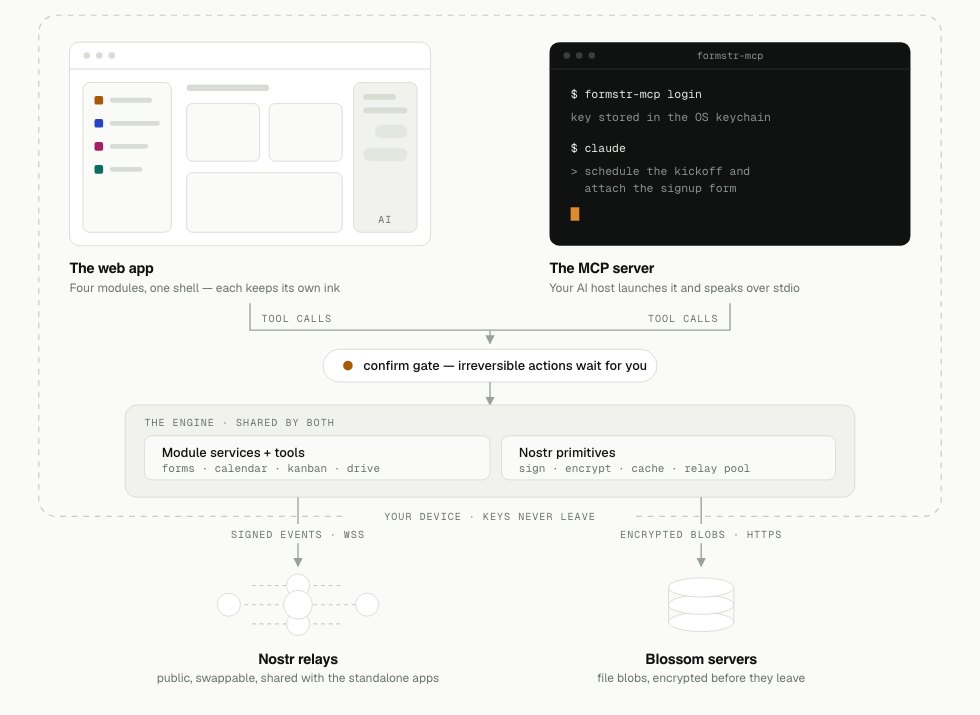The width and height of the screenshot is (980, 715).
Task: Click the 'Blossom servers' heading
Action: (x=701, y=659)
